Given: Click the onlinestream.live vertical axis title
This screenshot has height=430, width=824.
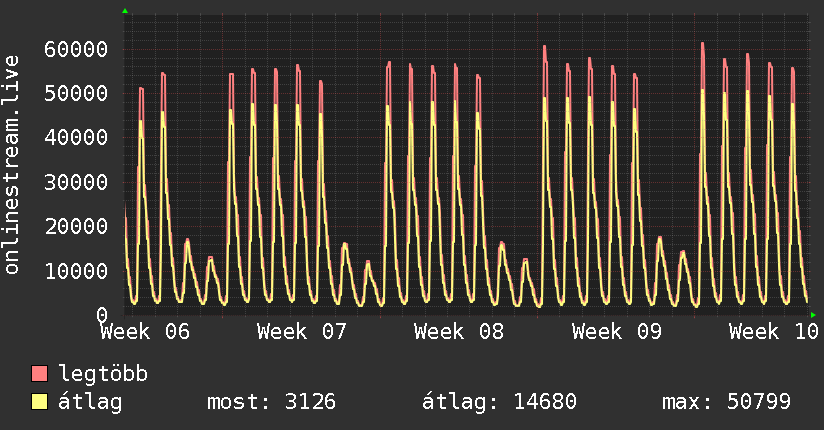Looking at the screenshot, I should pyautogui.click(x=12, y=165).
